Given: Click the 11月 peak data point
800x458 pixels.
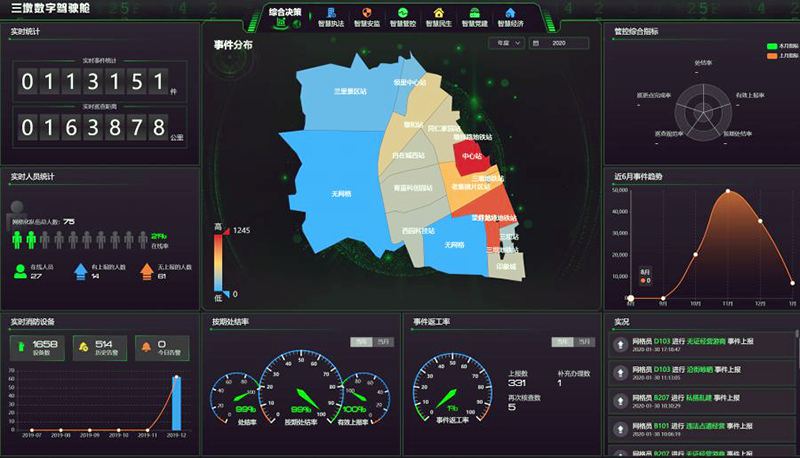Looking at the screenshot, I should point(727,191).
